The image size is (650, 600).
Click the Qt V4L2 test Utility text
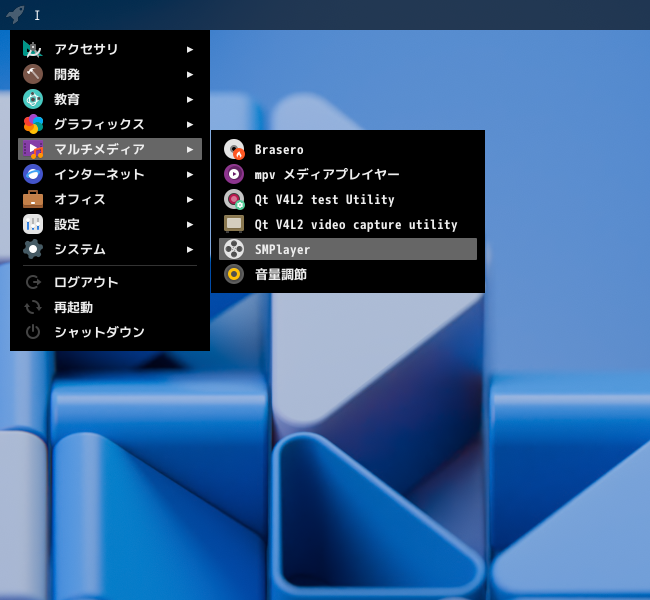[x=325, y=199]
